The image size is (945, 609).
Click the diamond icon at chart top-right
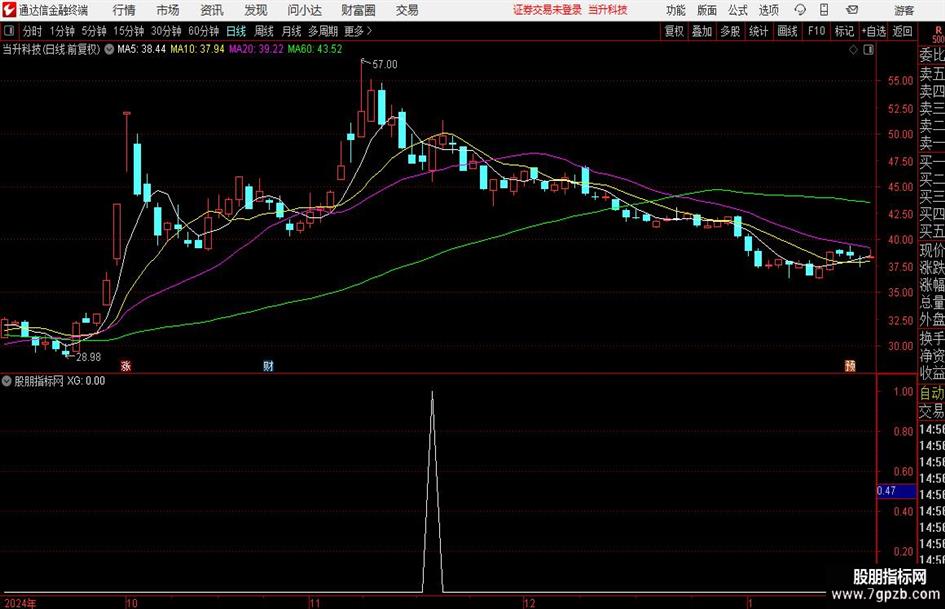coord(853,50)
